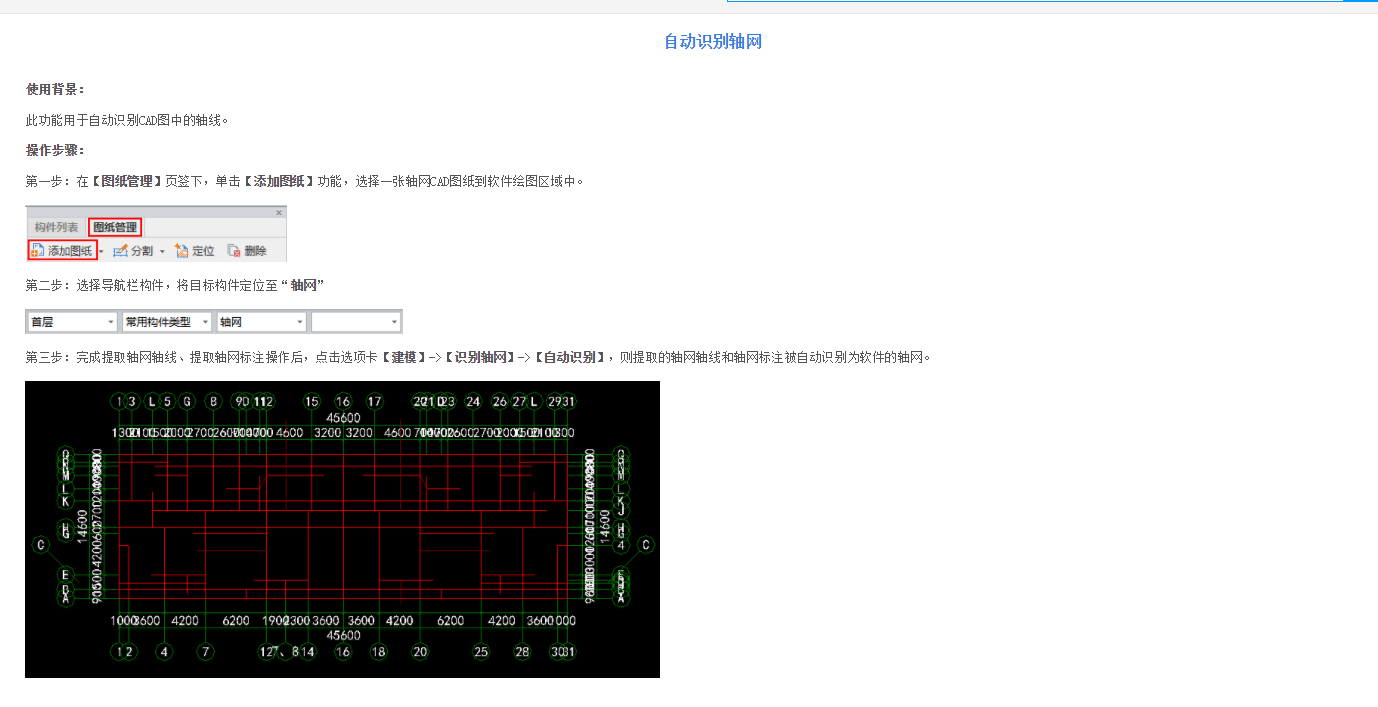Click the 自动识别轴网 page title
Screen dimensions: 1378x707
click(x=713, y=42)
